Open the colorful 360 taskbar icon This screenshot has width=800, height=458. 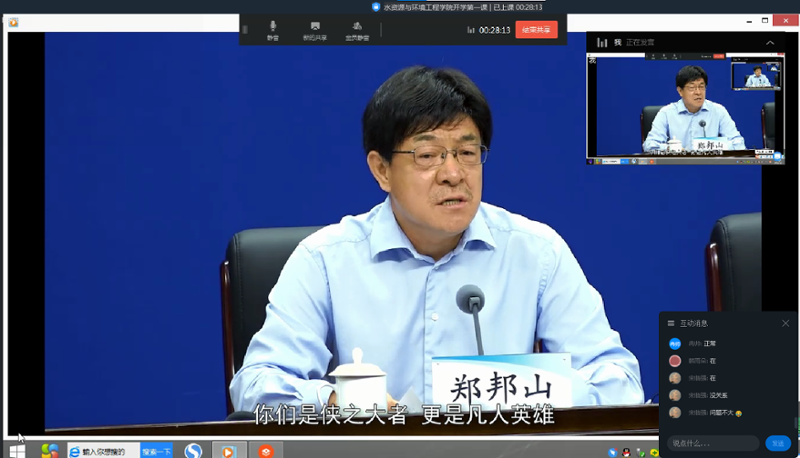[50, 451]
